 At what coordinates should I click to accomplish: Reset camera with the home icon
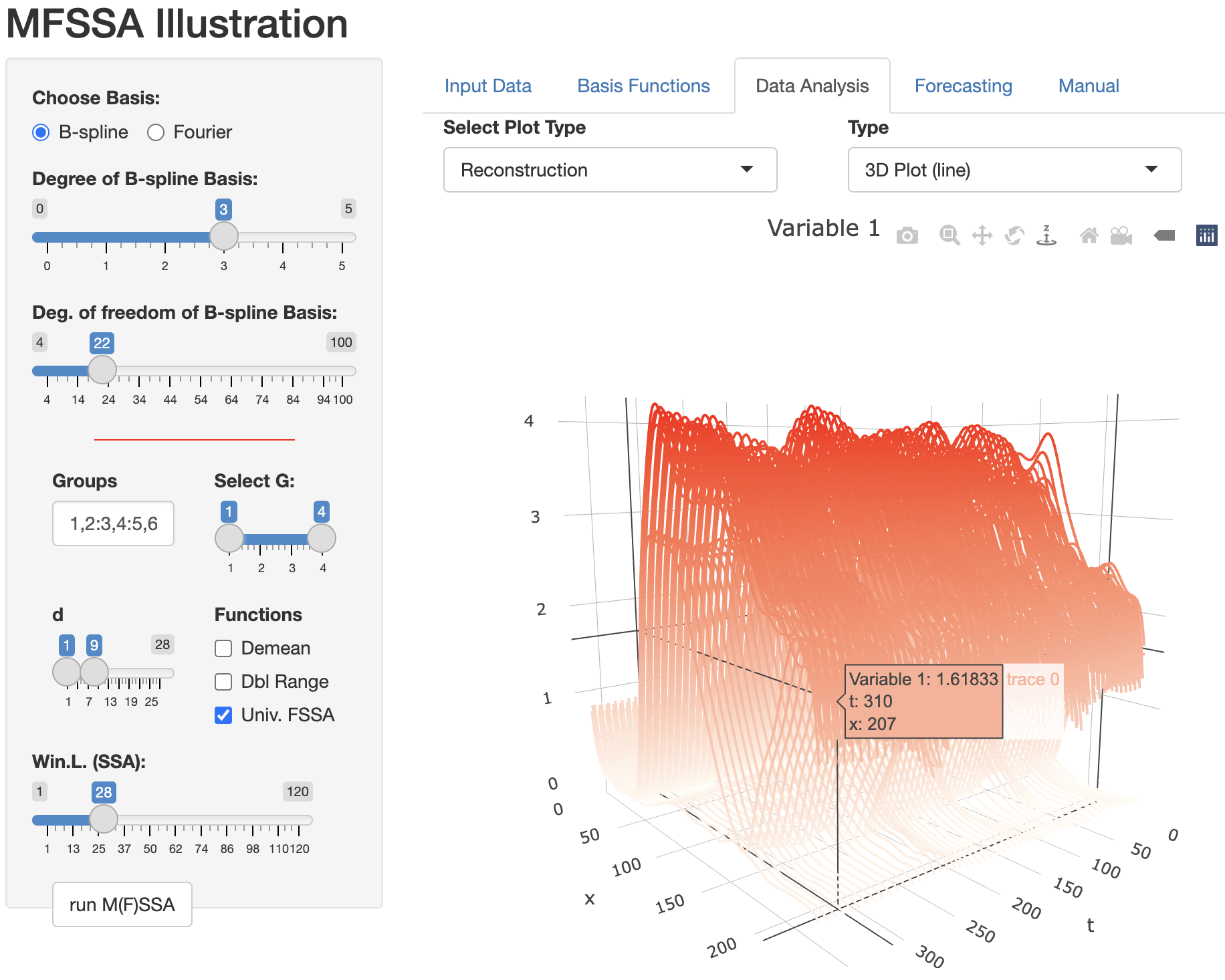(1089, 235)
